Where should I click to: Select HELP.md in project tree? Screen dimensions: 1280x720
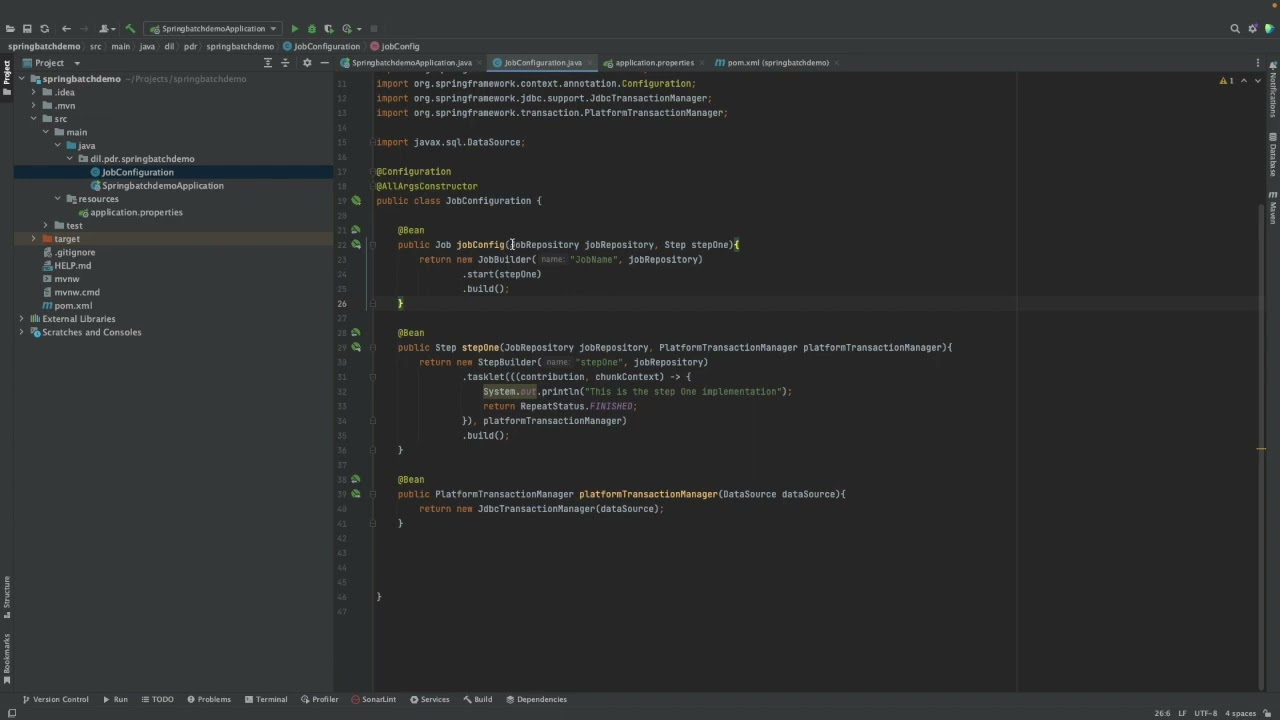pos(72,266)
